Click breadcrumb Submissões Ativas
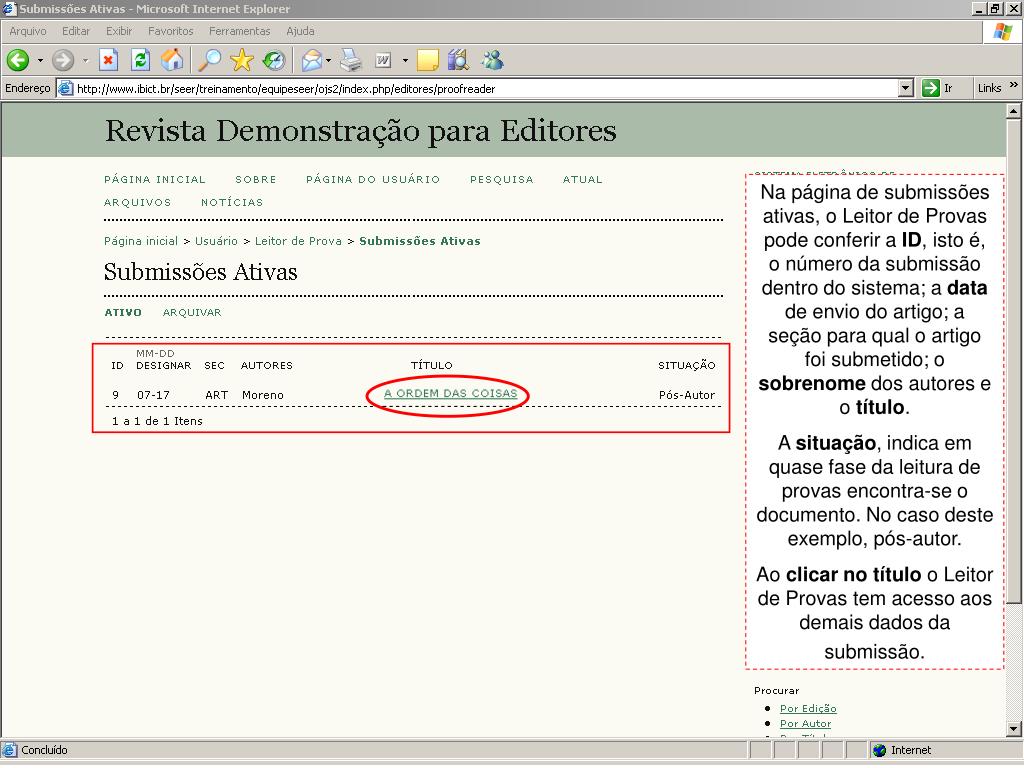1024x768 pixels. tap(420, 241)
